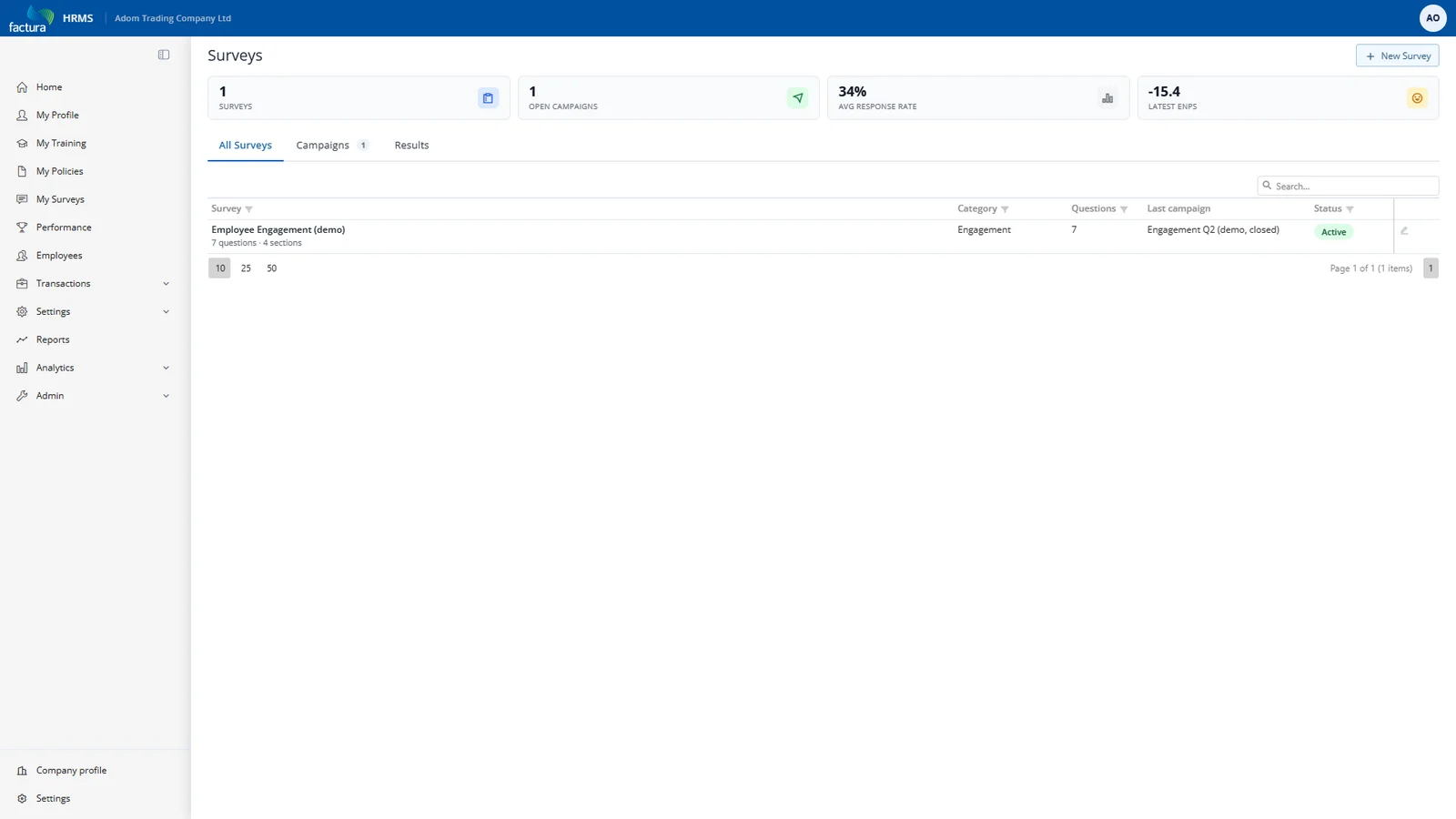Open bottom Settings in the sidebar
The width and height of the screenshot is (1456, 819).
95,799
